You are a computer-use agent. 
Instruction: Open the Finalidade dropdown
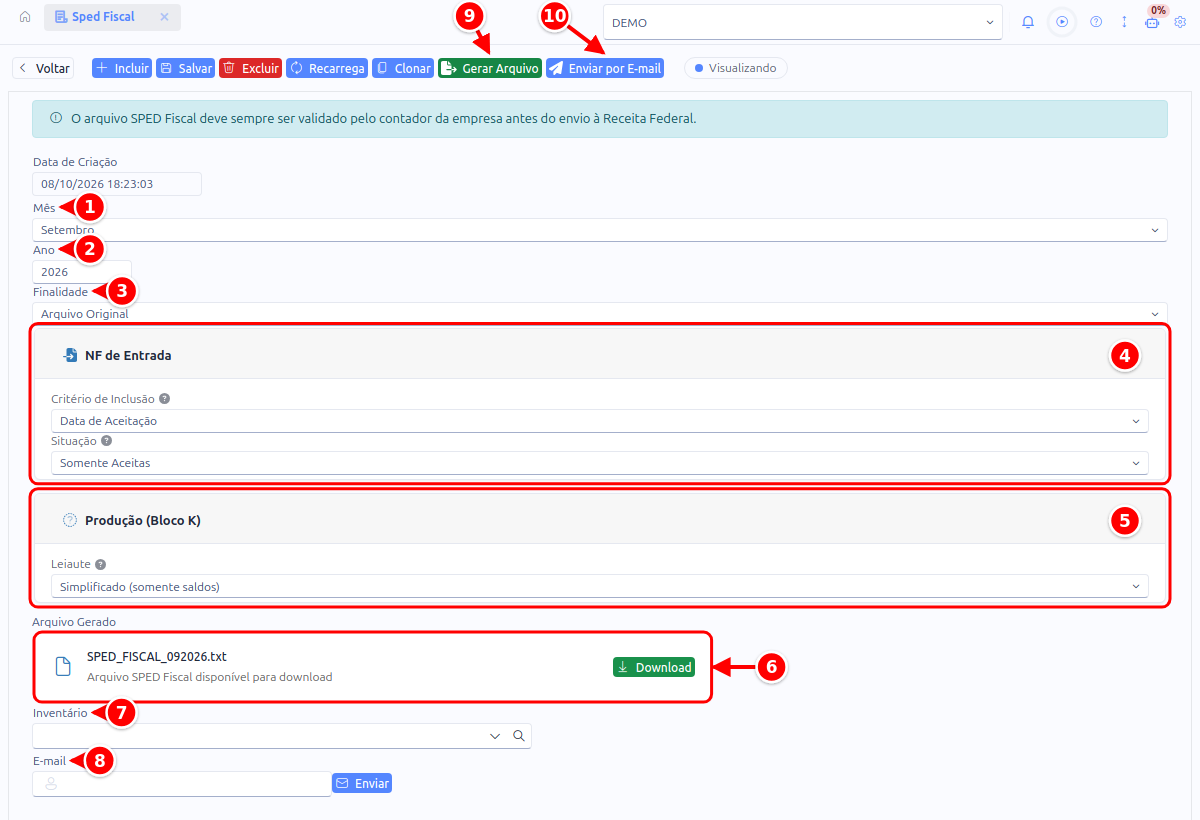pos(600,313)
